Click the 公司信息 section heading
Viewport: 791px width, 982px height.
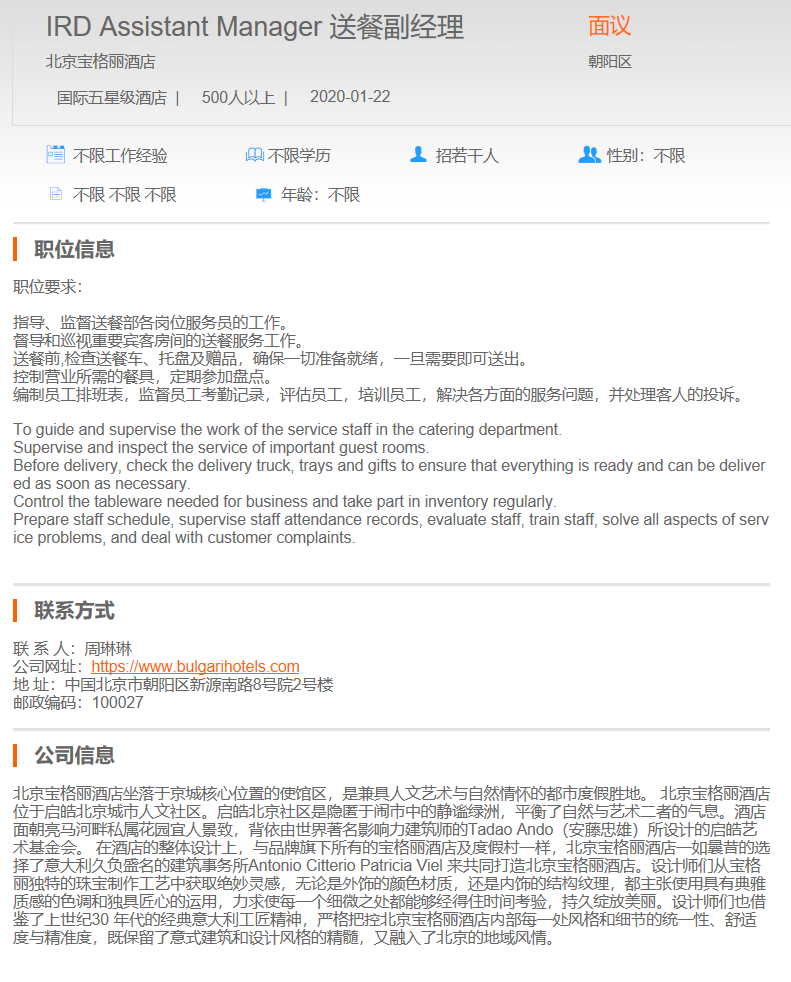(75, 755)
